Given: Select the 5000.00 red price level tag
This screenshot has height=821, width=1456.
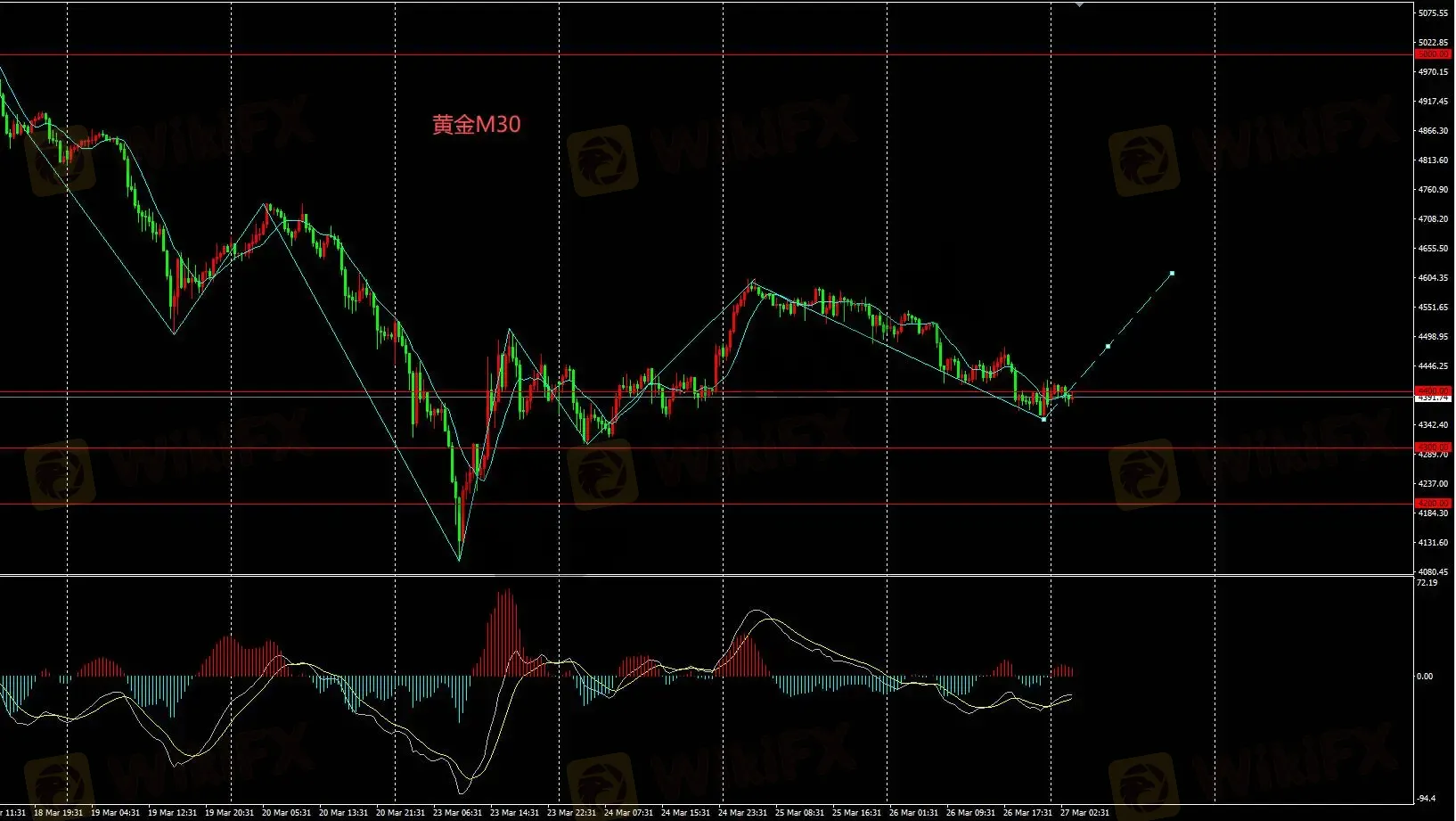Looking at the screenshot, I should coord(1434,54).
